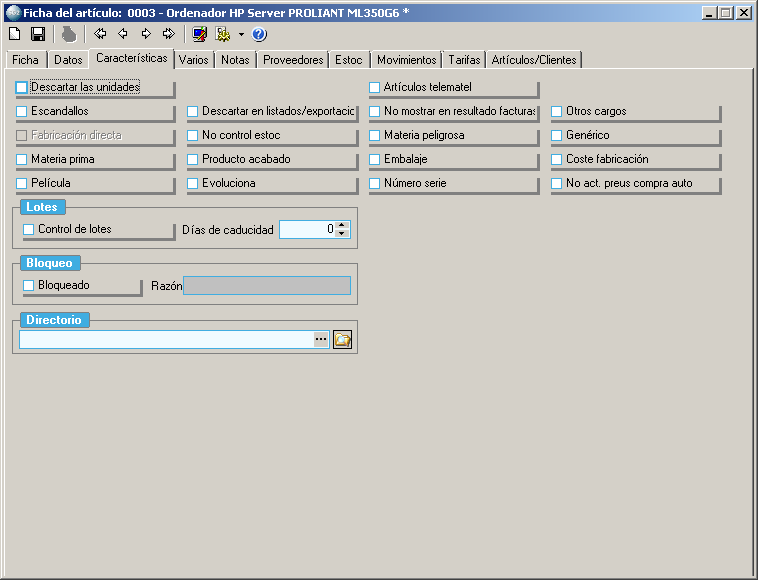This screenshot has height=580, width=758.
Task: Check Materia peligrosa
Action: pos(374,135)
